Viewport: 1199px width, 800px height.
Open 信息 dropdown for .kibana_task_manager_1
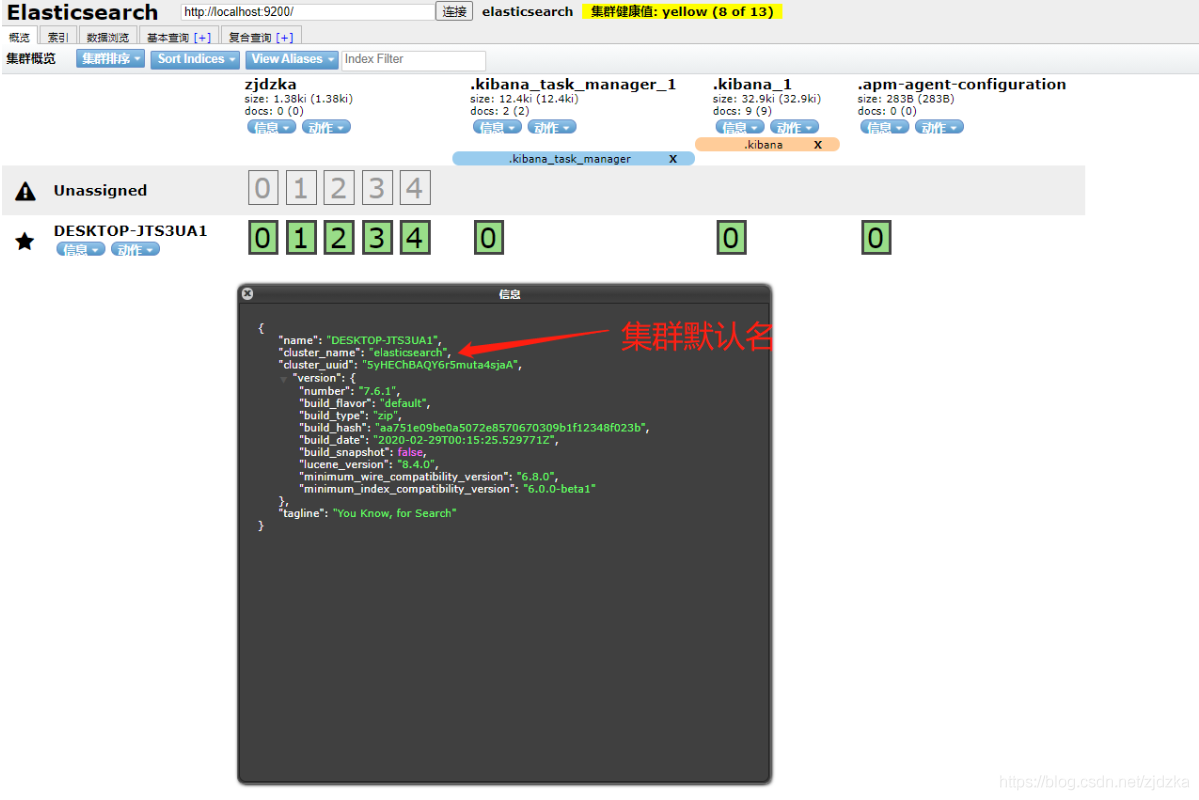[497, 127]
